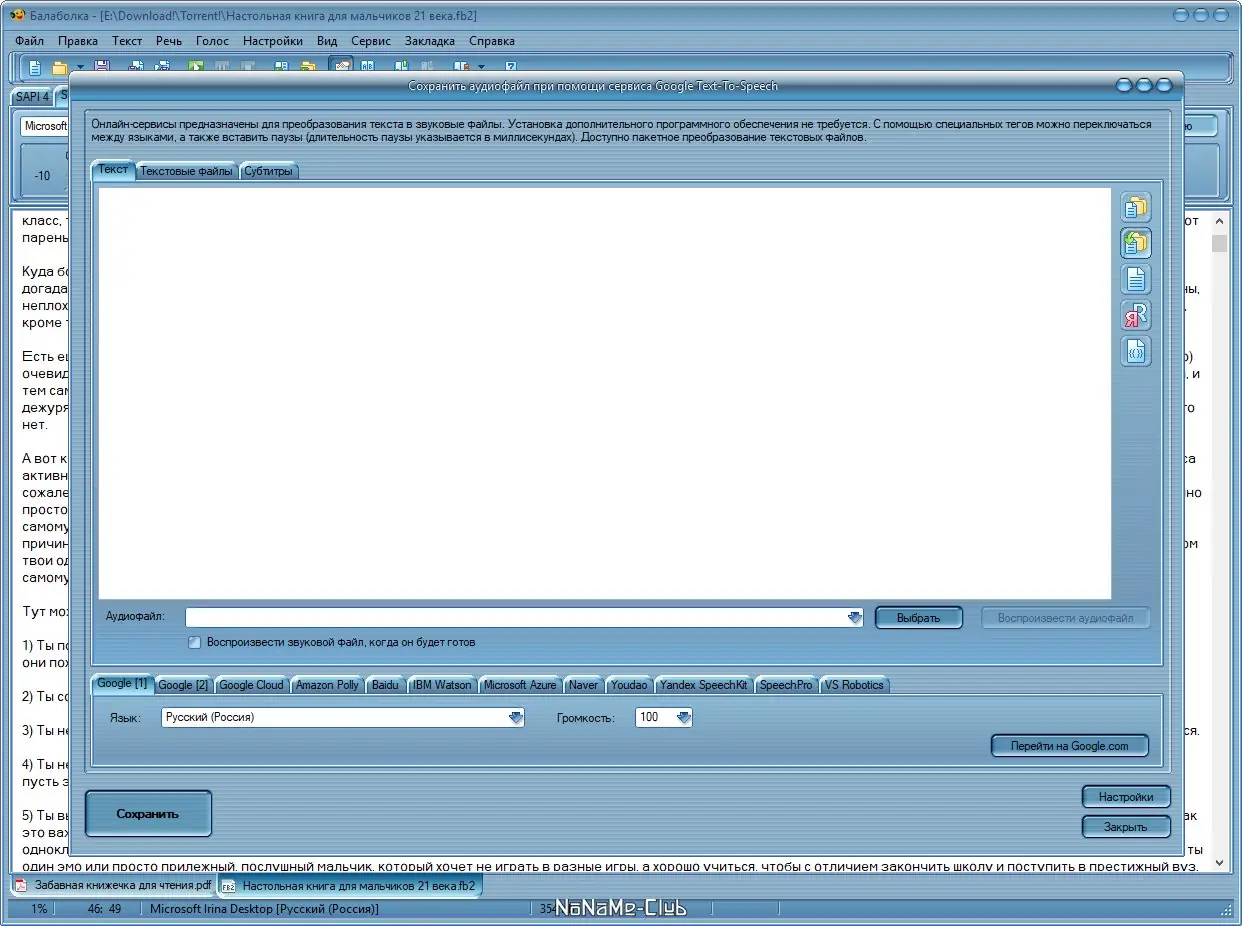Switch to the SpeechPro tab
The height and width of the screenshot is (926, 1242).
pyautogui.click(x=786, y=685)
